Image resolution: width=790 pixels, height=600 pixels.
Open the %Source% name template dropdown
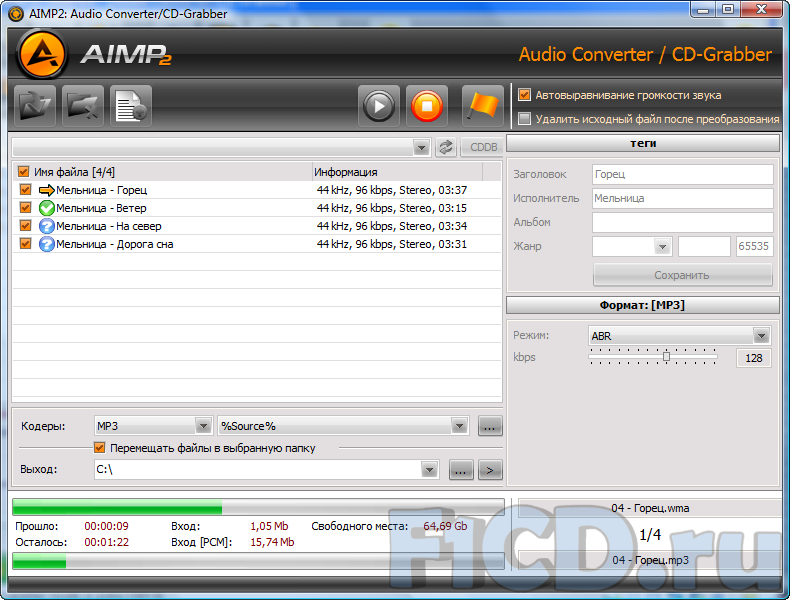tap(459, 426)
